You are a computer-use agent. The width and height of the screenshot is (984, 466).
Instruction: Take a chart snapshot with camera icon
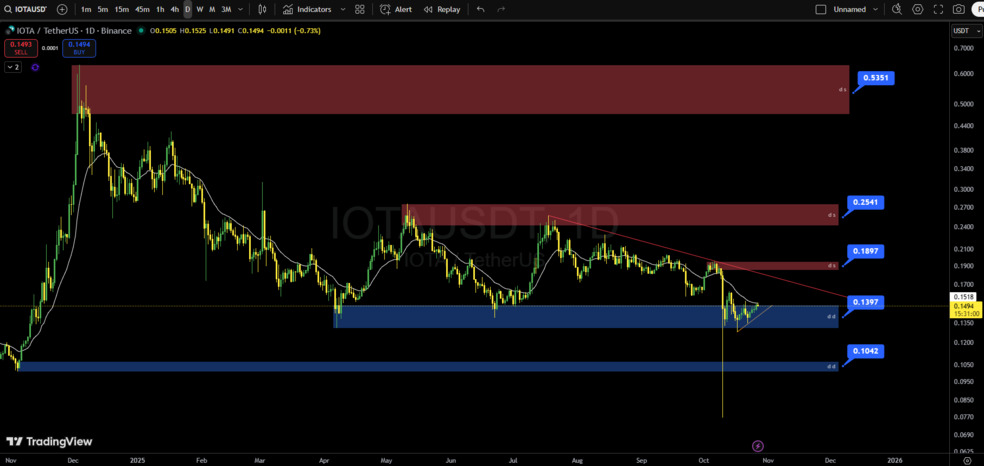(959, 9)
